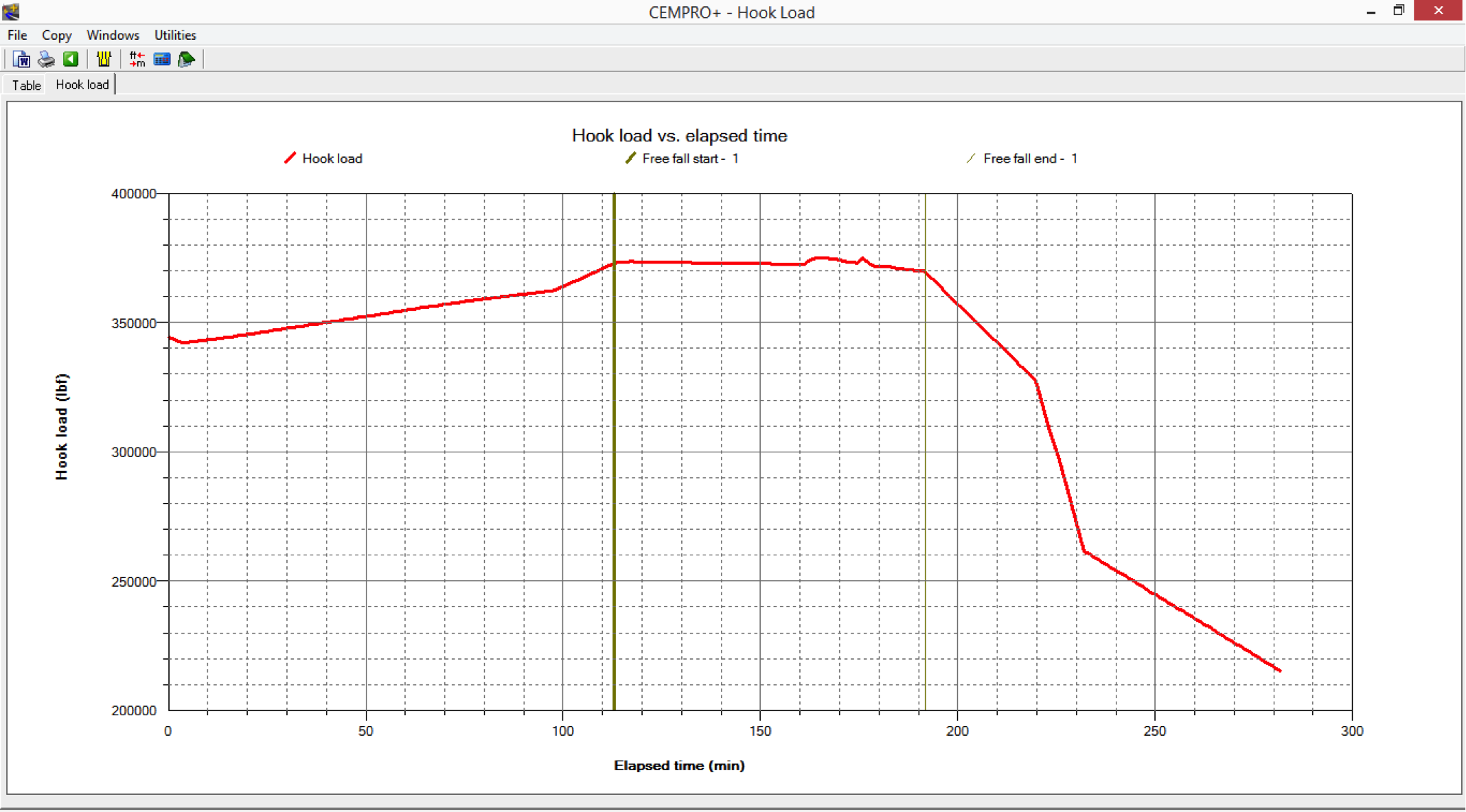The width and height of the screenshot is (1466, 812).
Task: Close the CEMPRO+ Hook Load window
Action: coord(1438,11)
